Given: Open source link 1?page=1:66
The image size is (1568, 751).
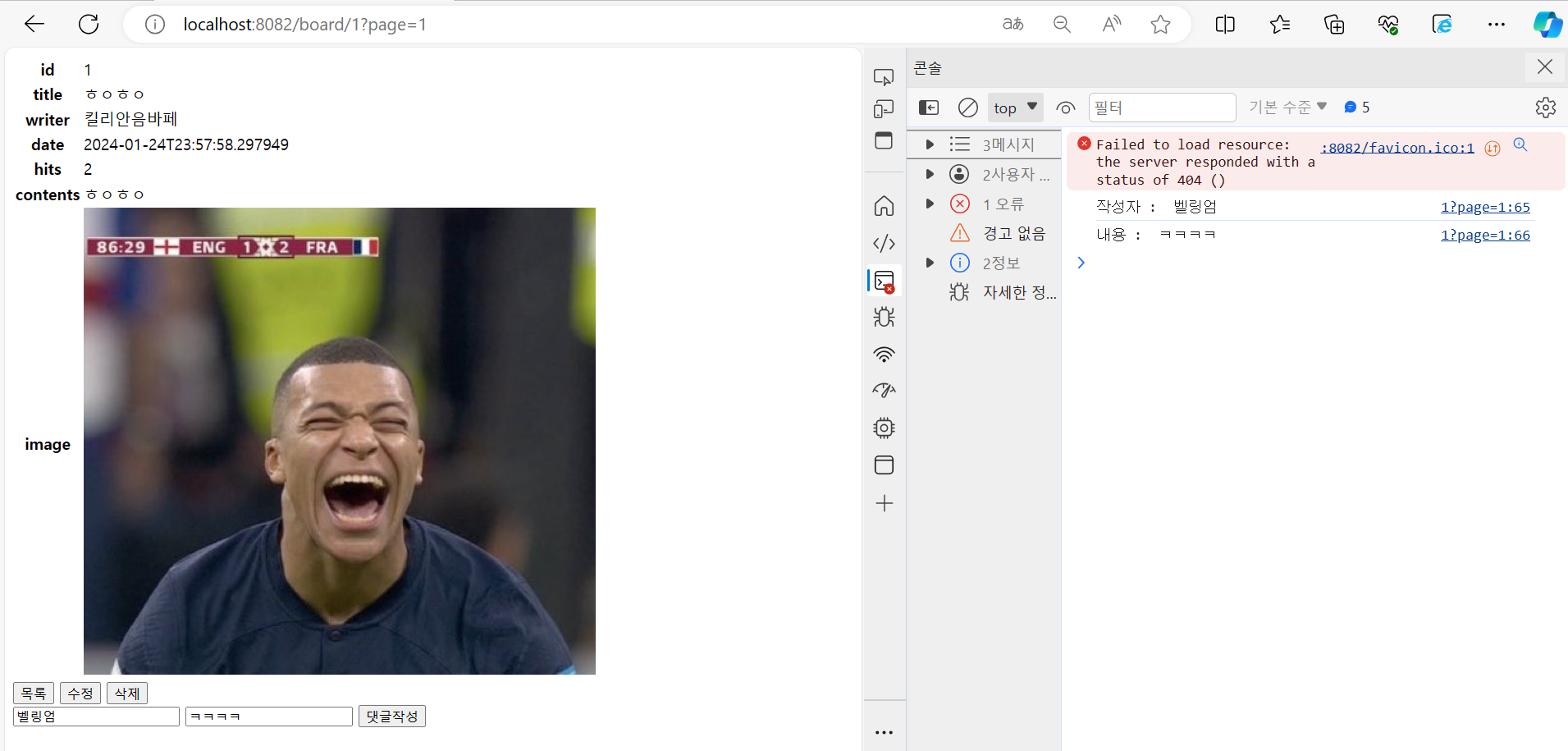Looking at the screenshot, I should pos(1485,235).
